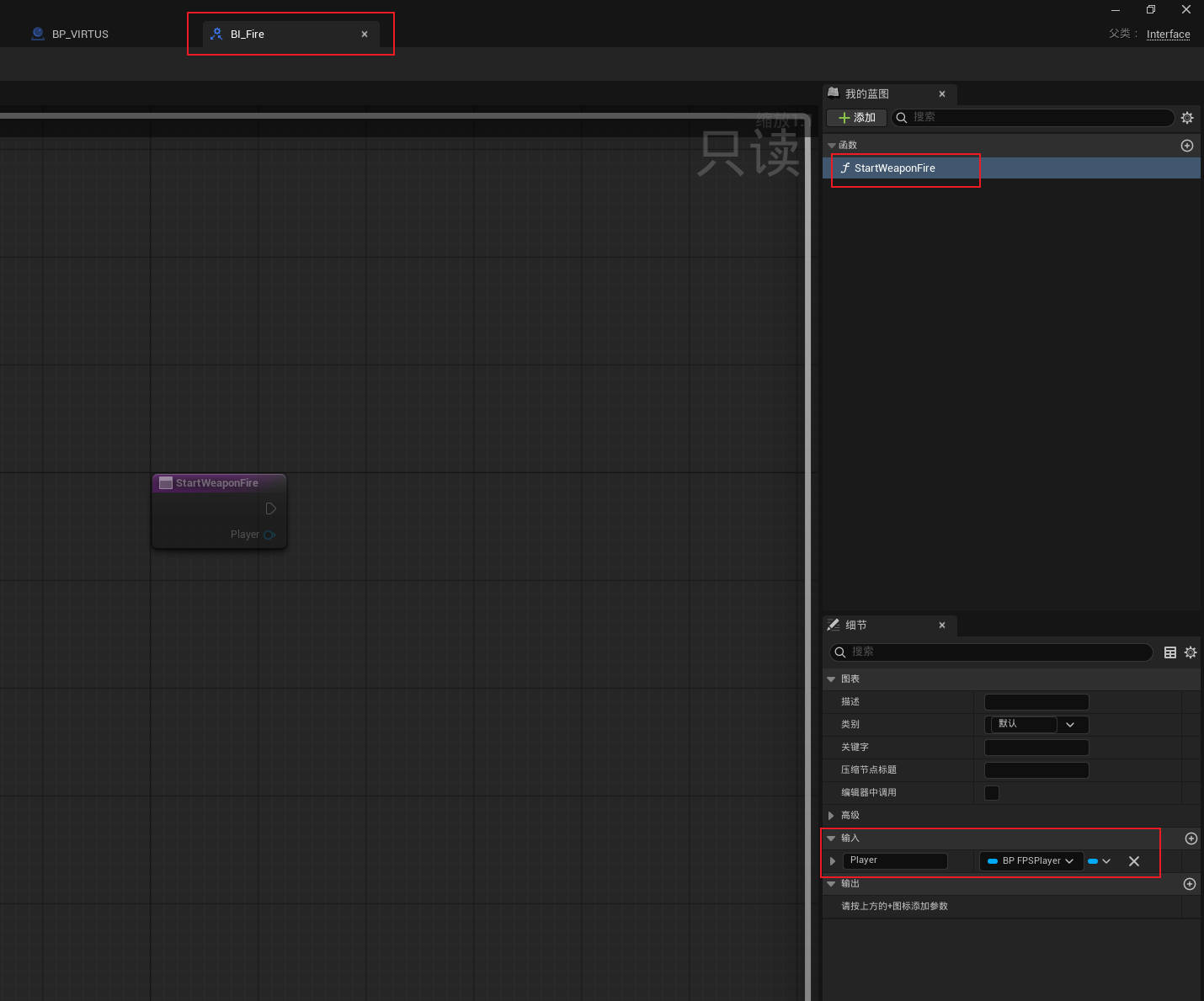The height and width of the screenshot is (1001, 1204).
Task: Click the execution pin on StartWeaponFire node
Action: pos(270,508)
